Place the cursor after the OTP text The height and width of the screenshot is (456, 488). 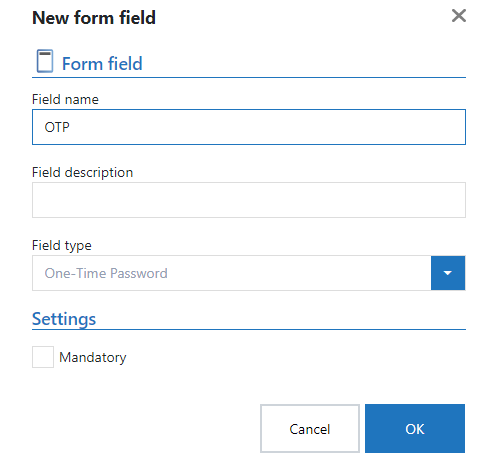point(71,127)
